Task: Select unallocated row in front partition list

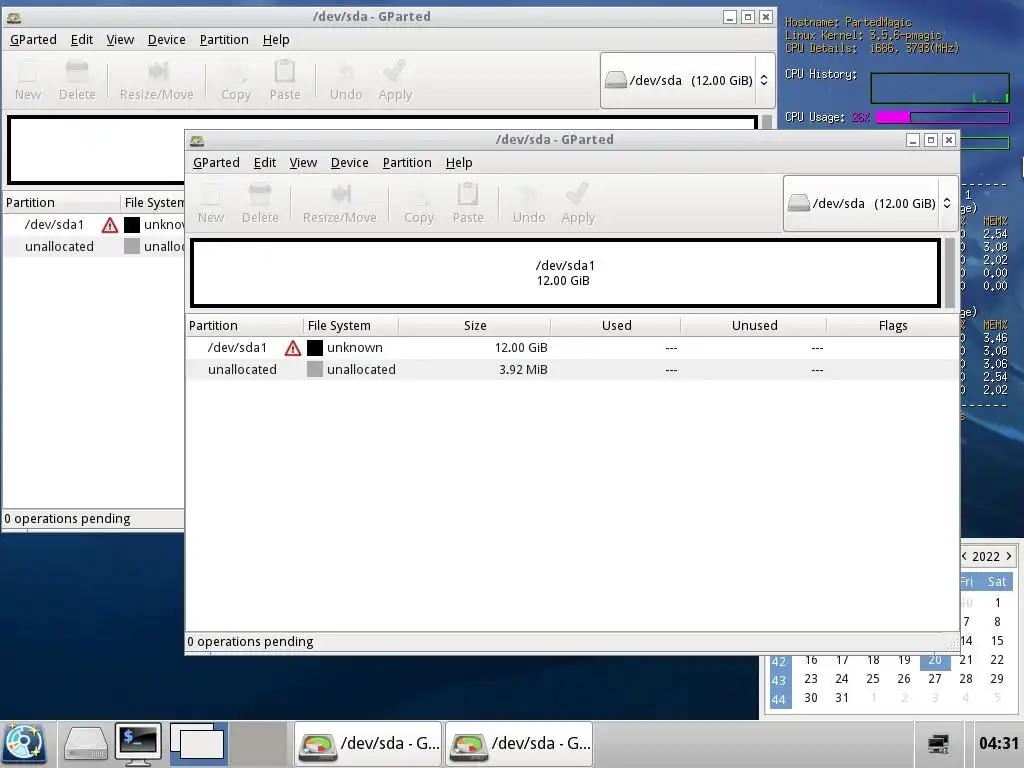Action: click(x=572, y=370)
